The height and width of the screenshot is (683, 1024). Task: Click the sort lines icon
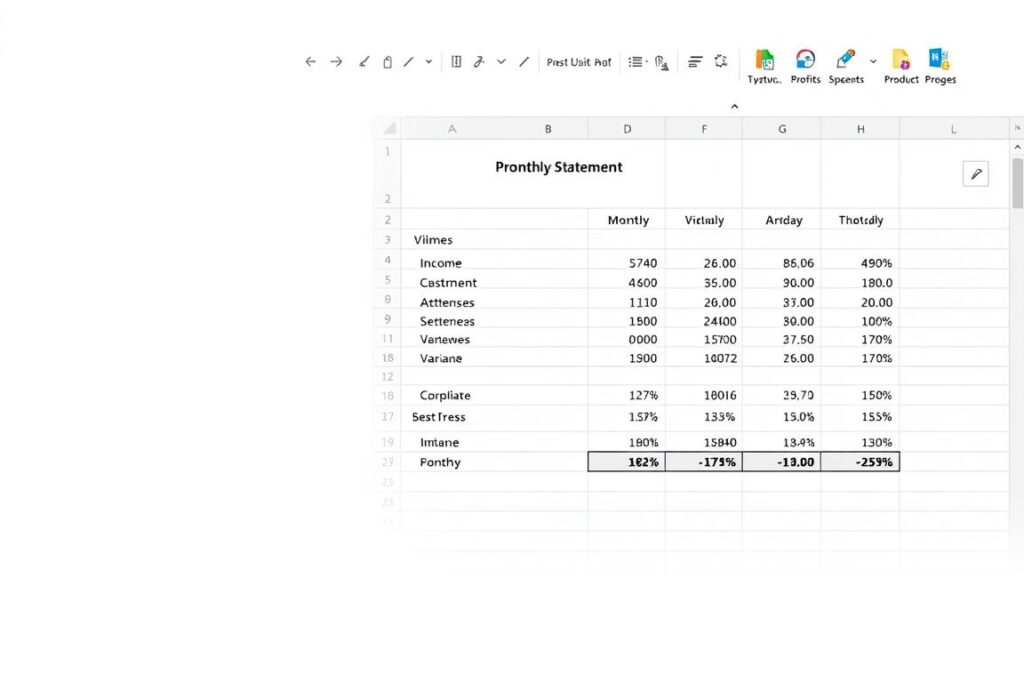tap(695, 61)
